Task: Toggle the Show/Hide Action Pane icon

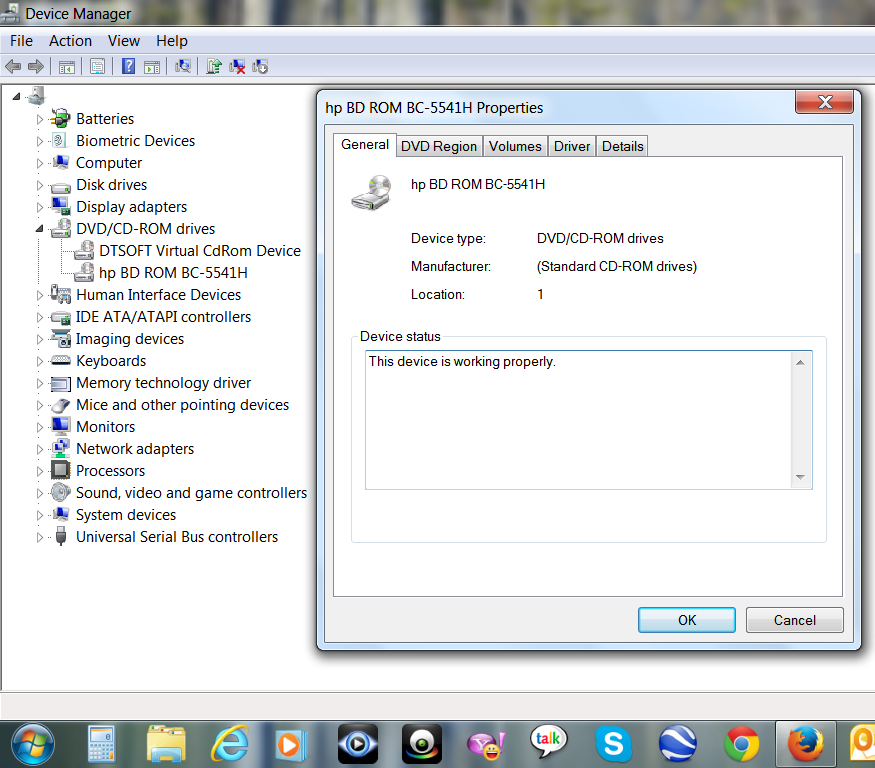Action: [152, 67]
